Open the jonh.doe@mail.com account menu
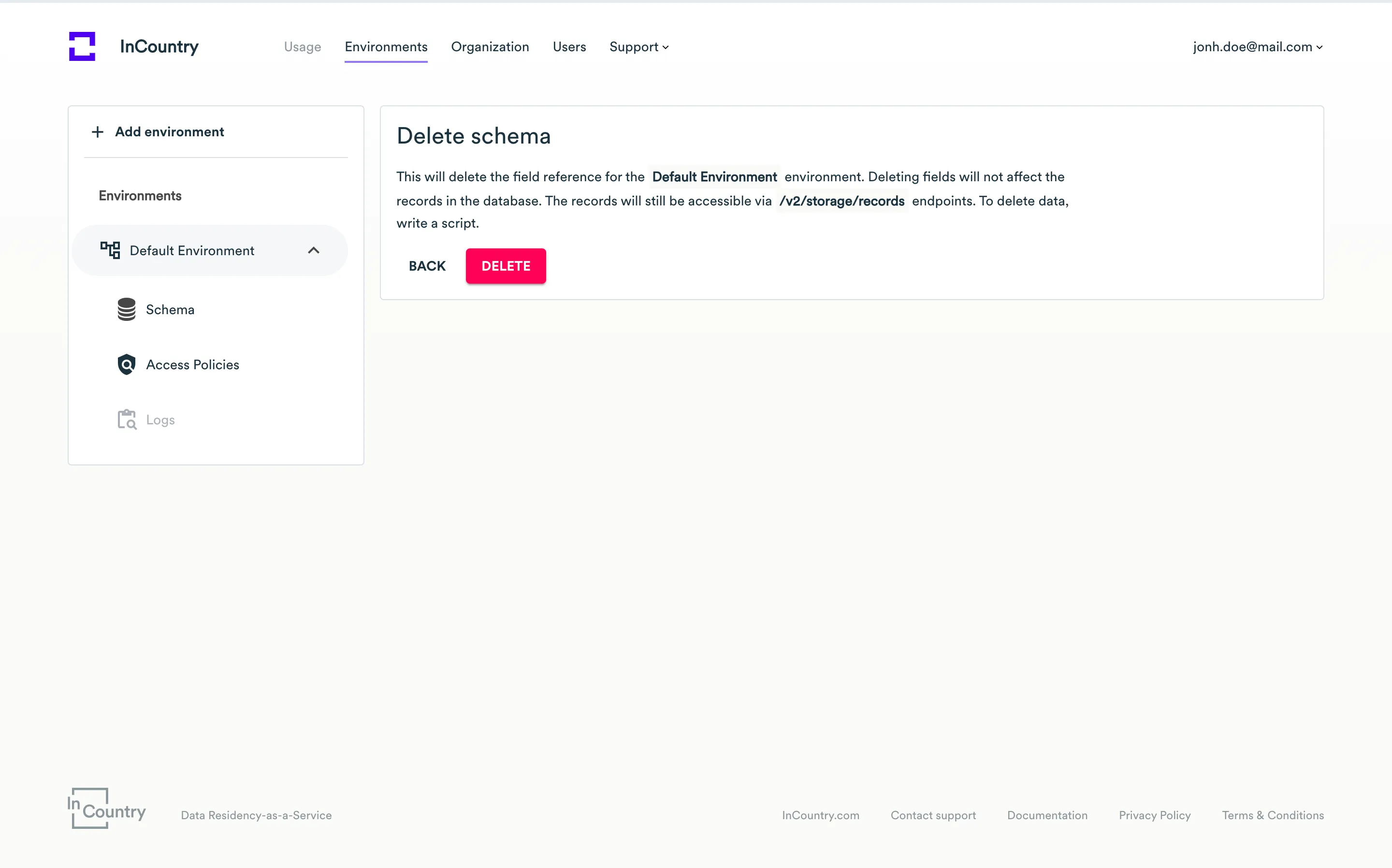This screenshot has height=868, width=1392. coord(1257,47)
